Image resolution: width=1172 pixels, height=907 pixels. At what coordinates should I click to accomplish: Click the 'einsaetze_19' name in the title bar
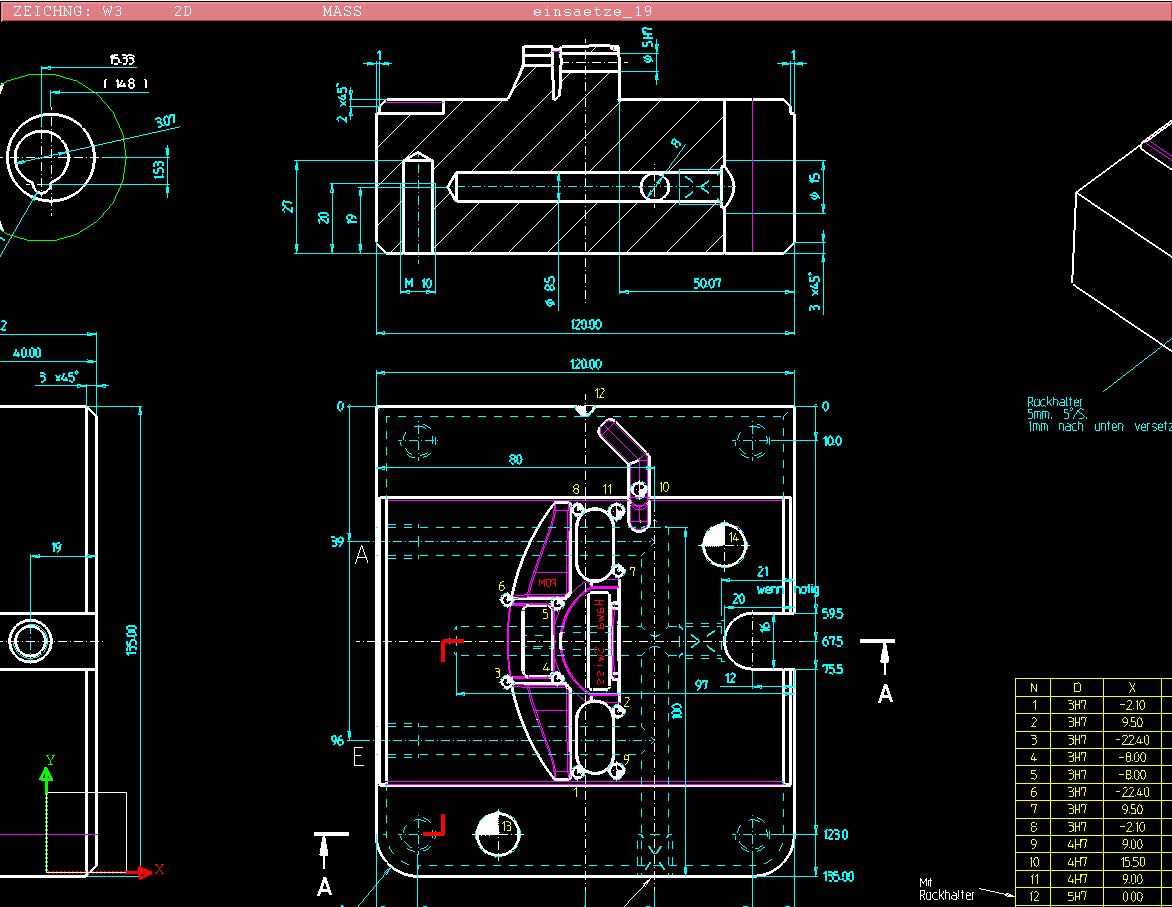point(592,11)
